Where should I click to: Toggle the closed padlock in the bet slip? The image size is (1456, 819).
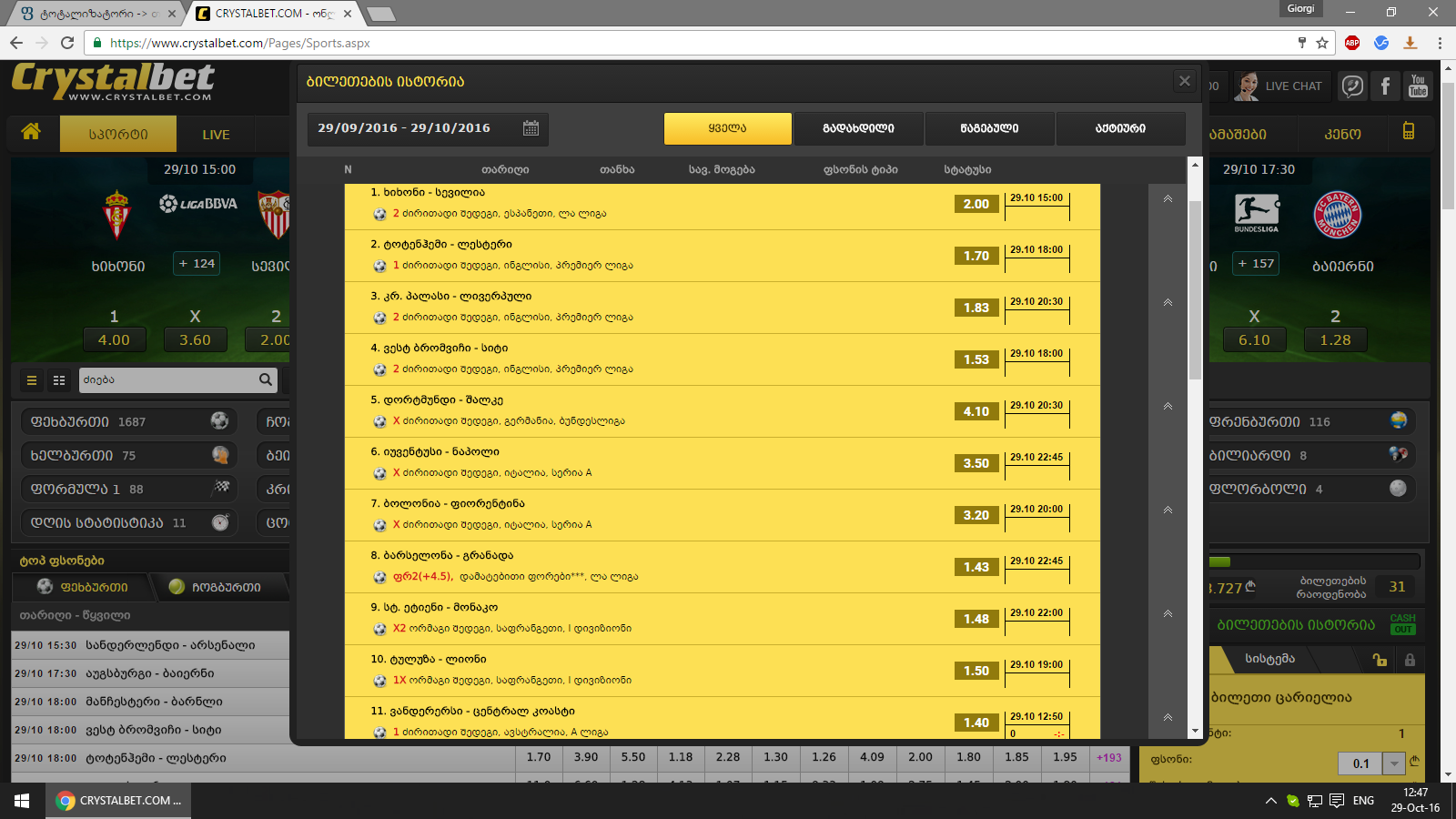pyautogui.click(x=1410, y=660)
